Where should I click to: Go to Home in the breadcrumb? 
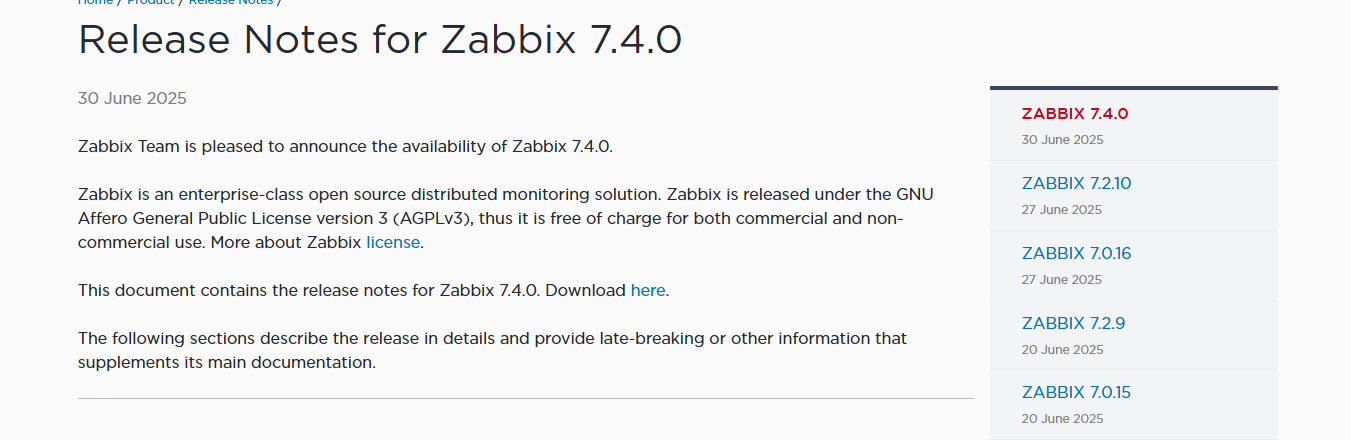(95, 3)
